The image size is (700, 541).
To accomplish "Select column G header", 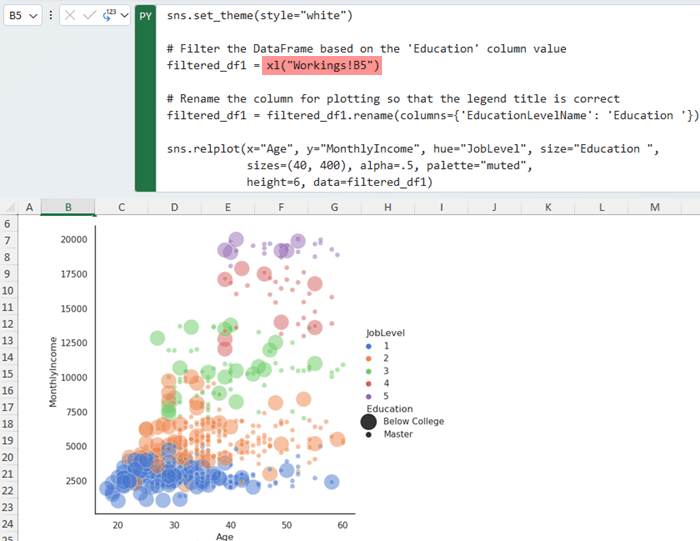I will pos(334,207).
